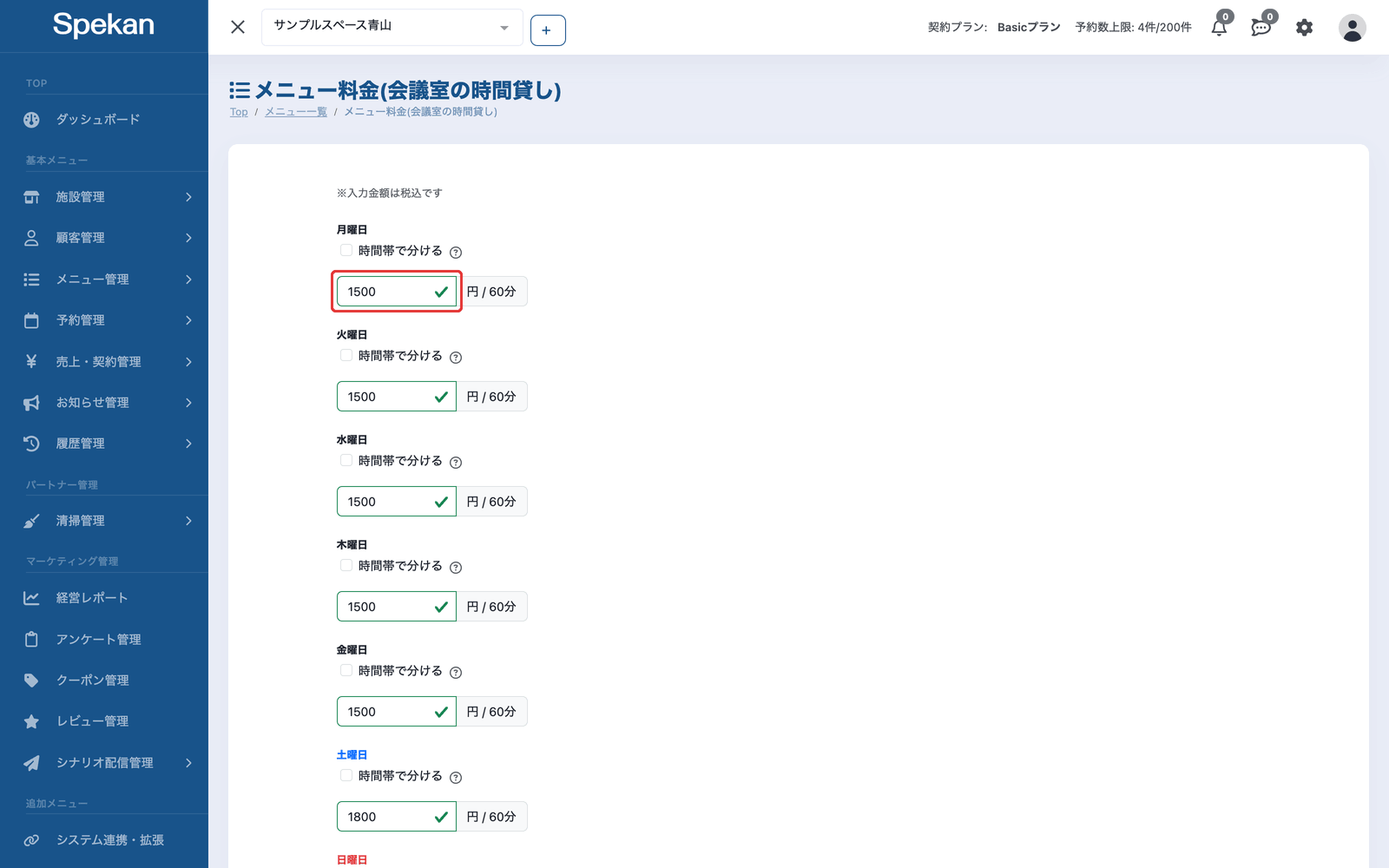The height and width of the screenshot is (868, 1389).
Task: Open the settings gear icon
Action: tap(1304, 28)
